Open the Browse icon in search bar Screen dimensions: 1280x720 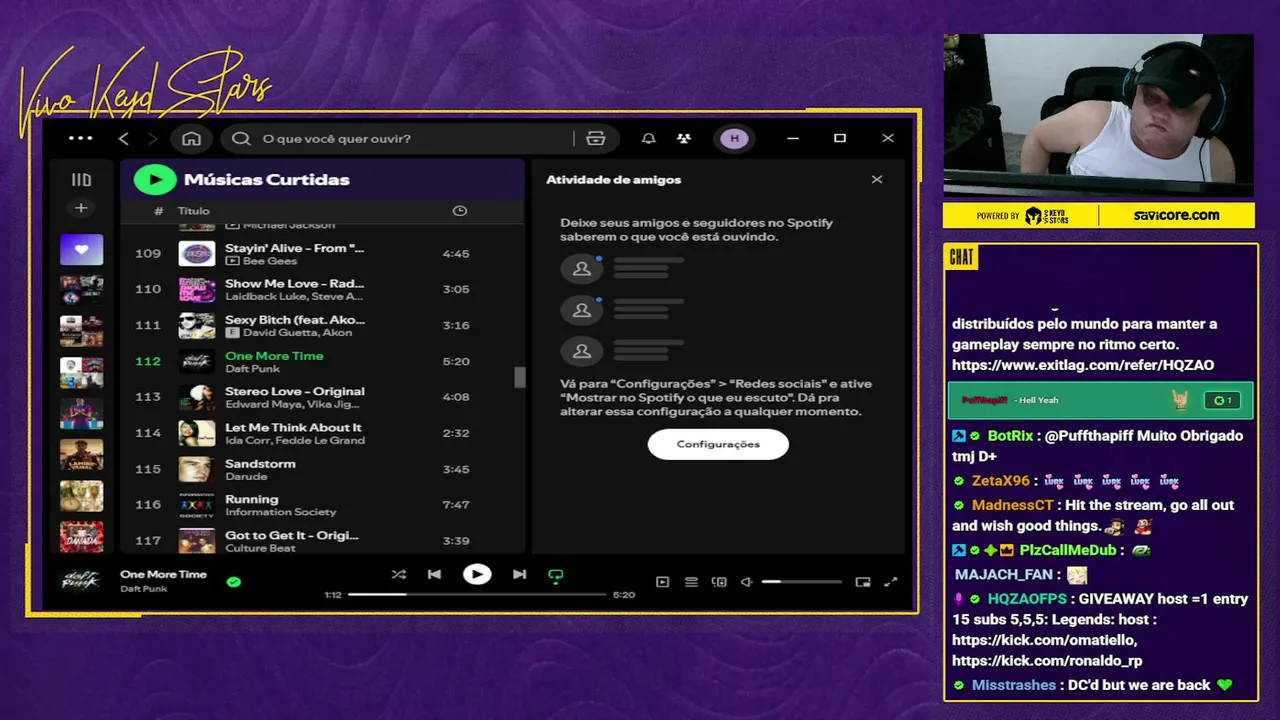pyautogui.click(x=596, y=138)
